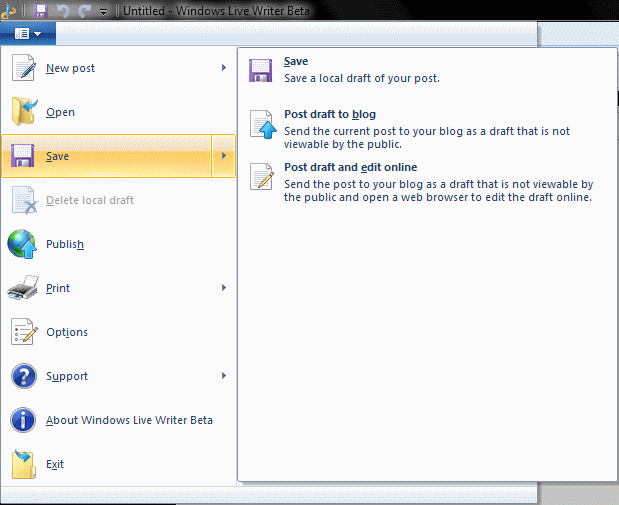This screenshot has width=619, height=505.
Task: Click the Post draft and edit online pencil icon
Action: point(262,176)
